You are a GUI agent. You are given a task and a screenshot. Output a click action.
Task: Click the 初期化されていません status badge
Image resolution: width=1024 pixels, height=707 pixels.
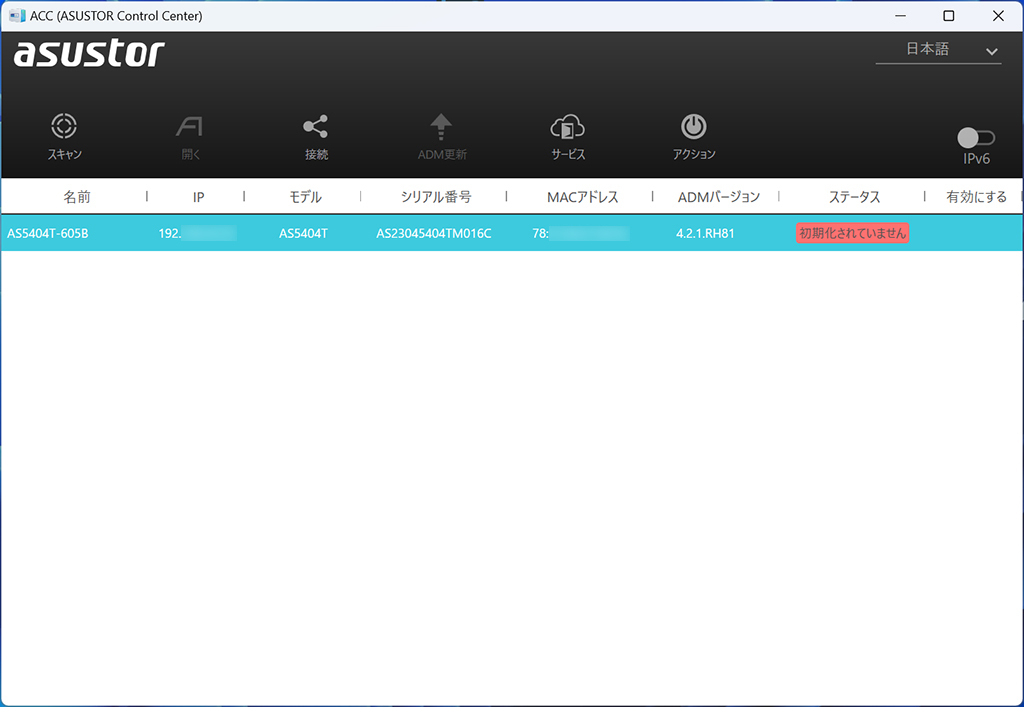[852, 233]
